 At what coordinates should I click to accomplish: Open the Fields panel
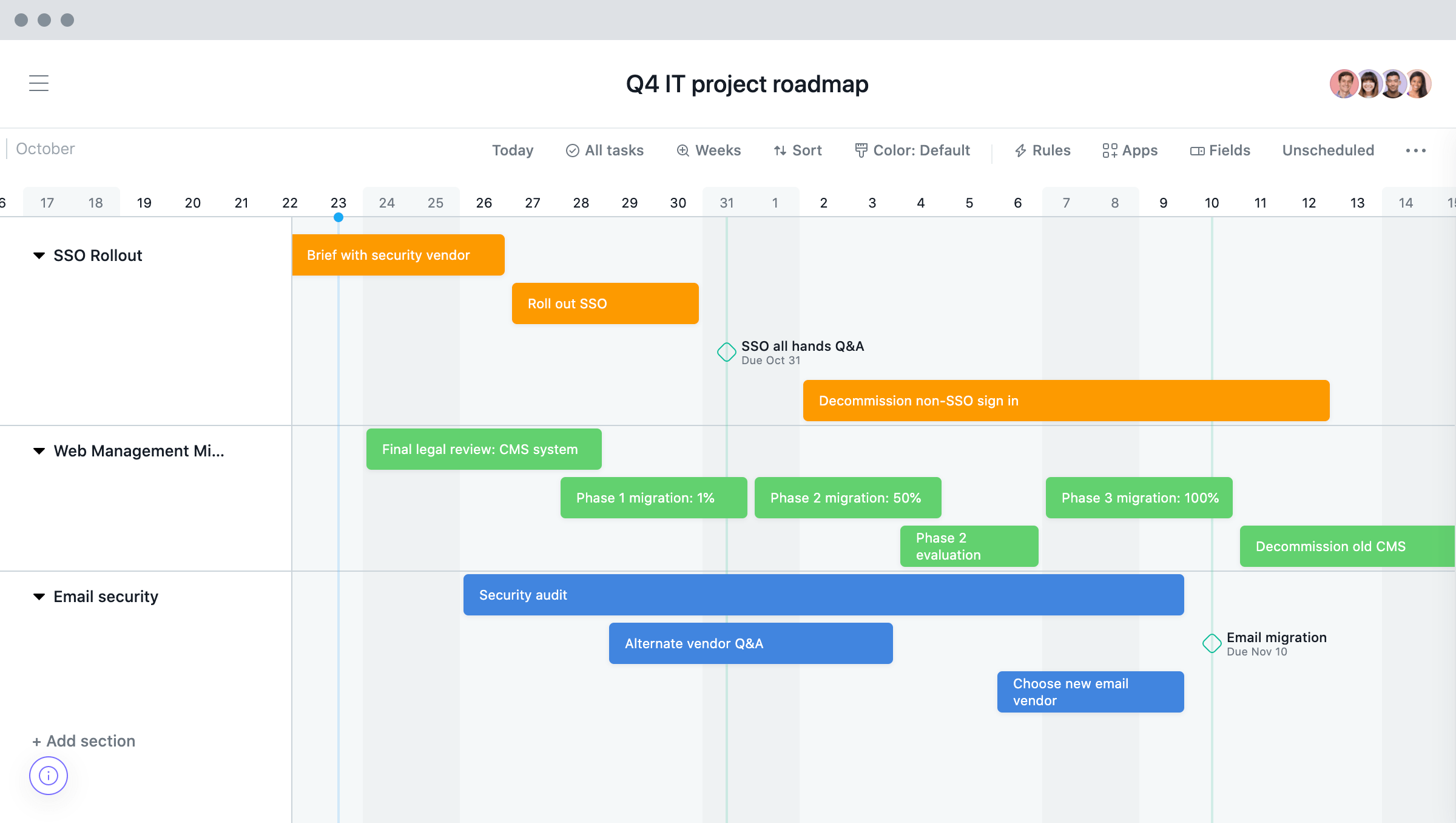(1221, 149)
